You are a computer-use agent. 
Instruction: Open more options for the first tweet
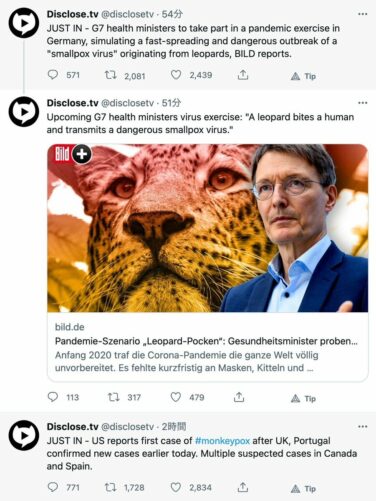click(x=362, y=14)
